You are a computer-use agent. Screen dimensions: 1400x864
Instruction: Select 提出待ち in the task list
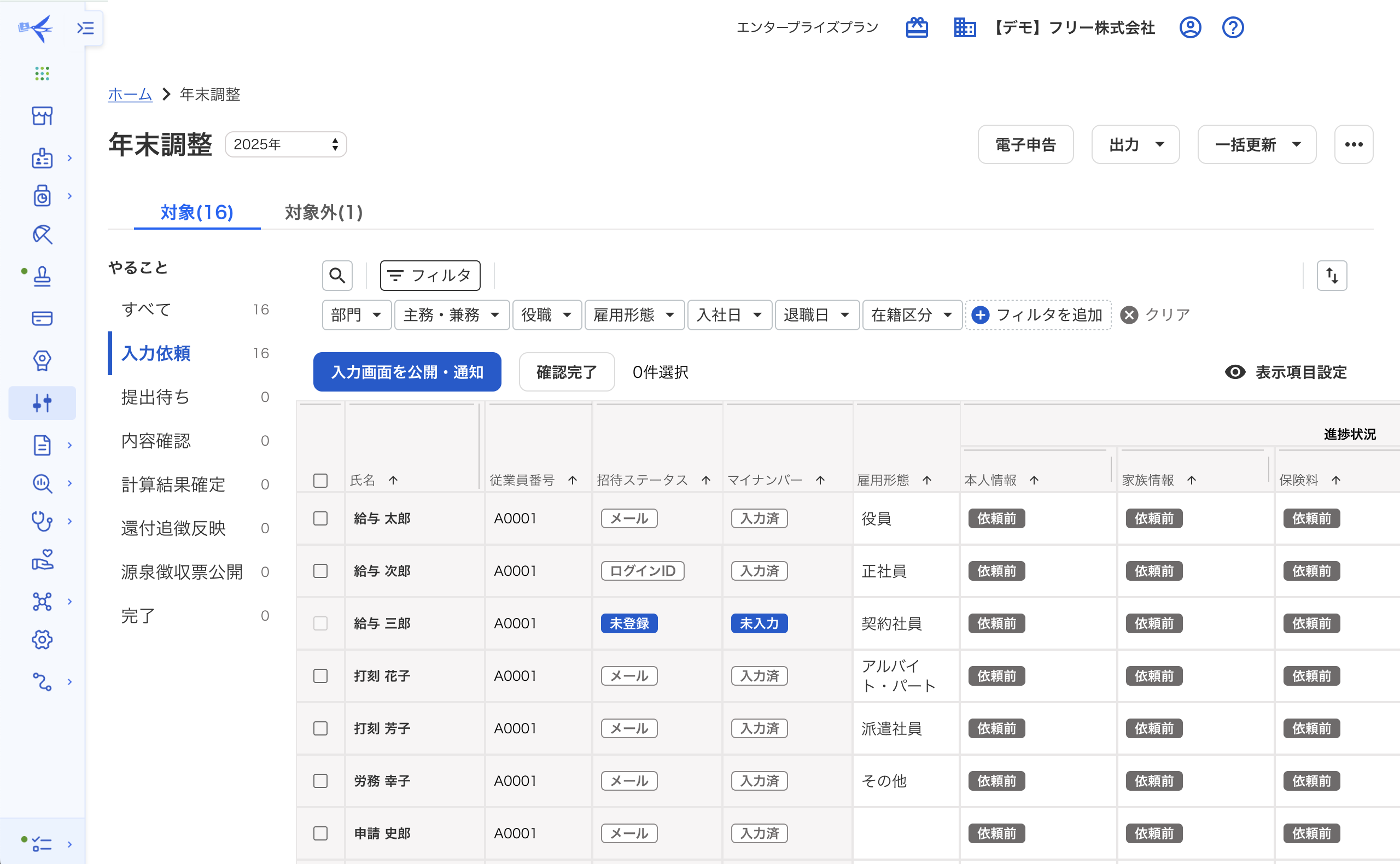pyautogui.click(x=155, y=397)
